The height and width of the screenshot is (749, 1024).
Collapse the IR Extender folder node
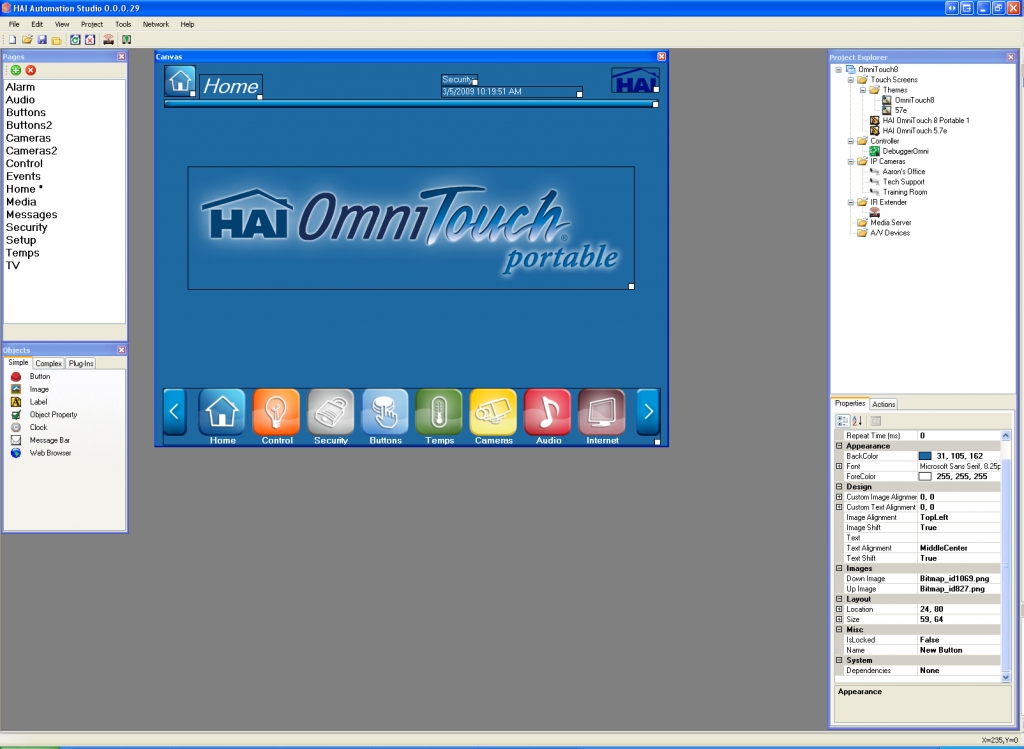point(851,202)
